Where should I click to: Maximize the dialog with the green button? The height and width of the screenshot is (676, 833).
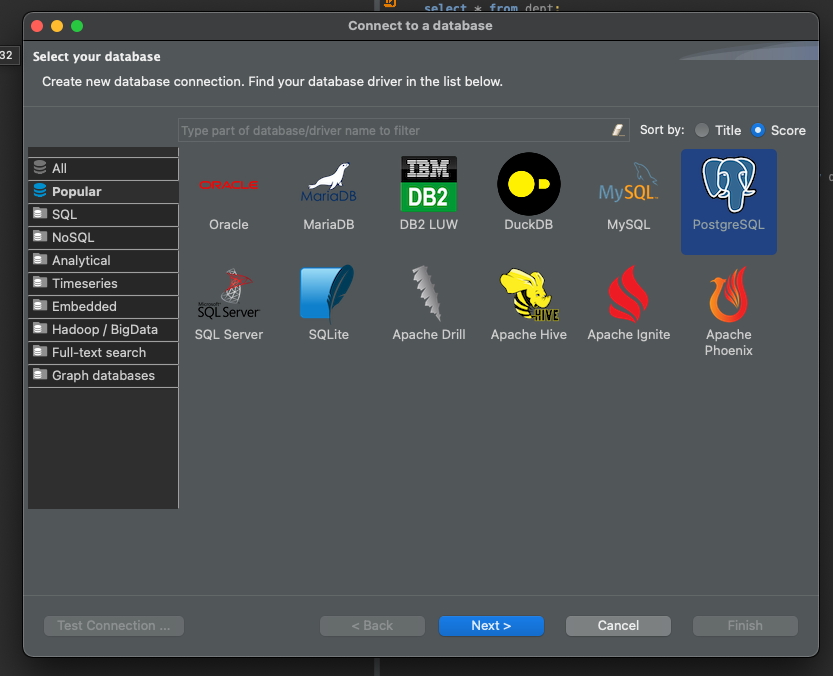77,26
